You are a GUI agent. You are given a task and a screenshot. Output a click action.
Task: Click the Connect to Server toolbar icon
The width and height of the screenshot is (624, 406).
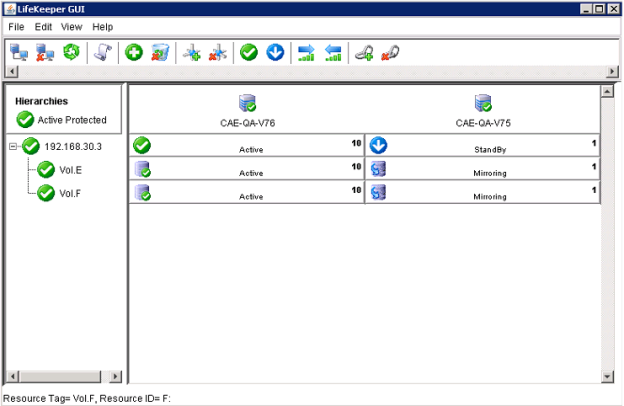click(19, 52)
